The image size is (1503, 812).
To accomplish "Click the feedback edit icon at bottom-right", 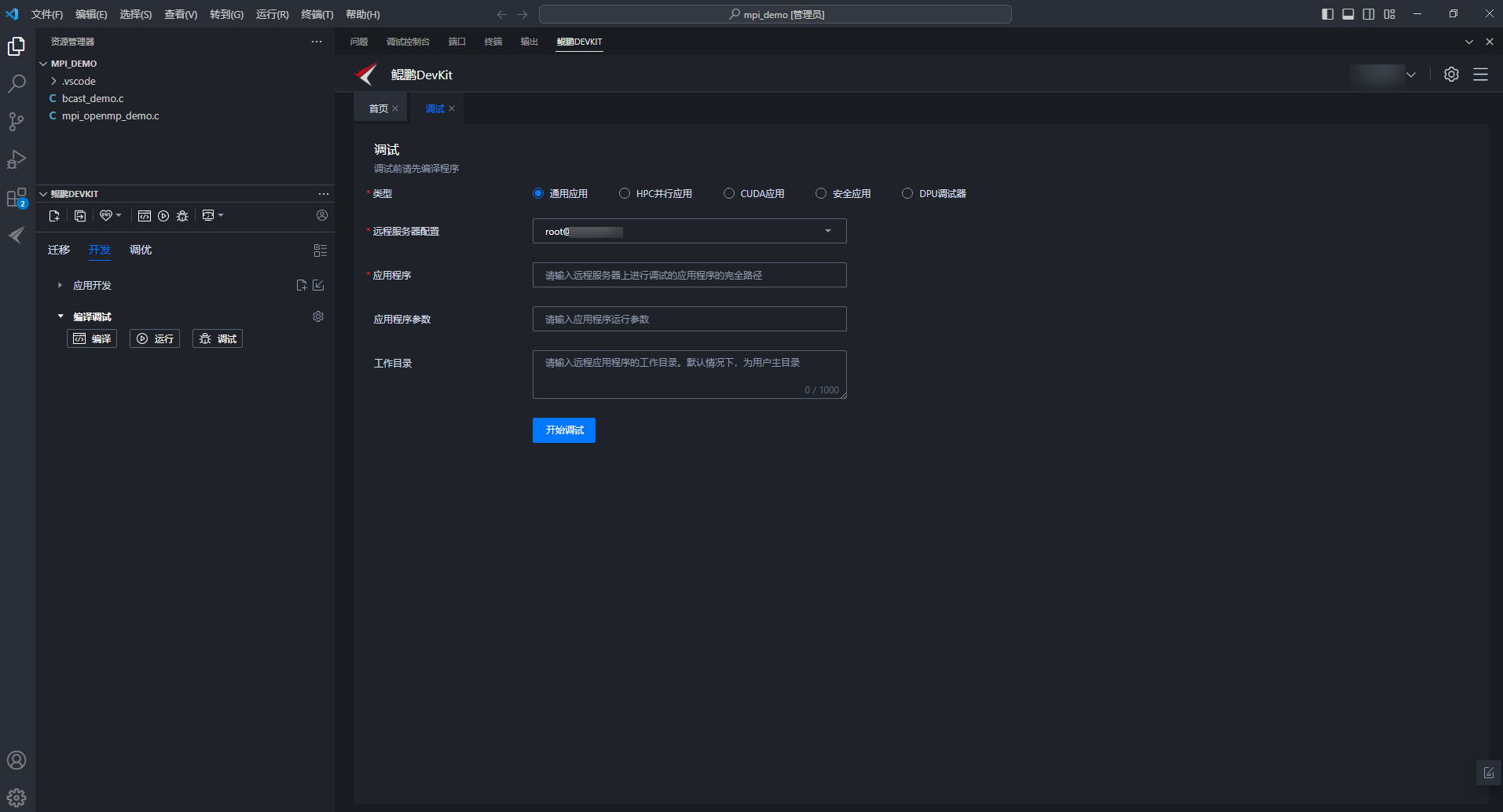I will click(x=1489, y=773).
